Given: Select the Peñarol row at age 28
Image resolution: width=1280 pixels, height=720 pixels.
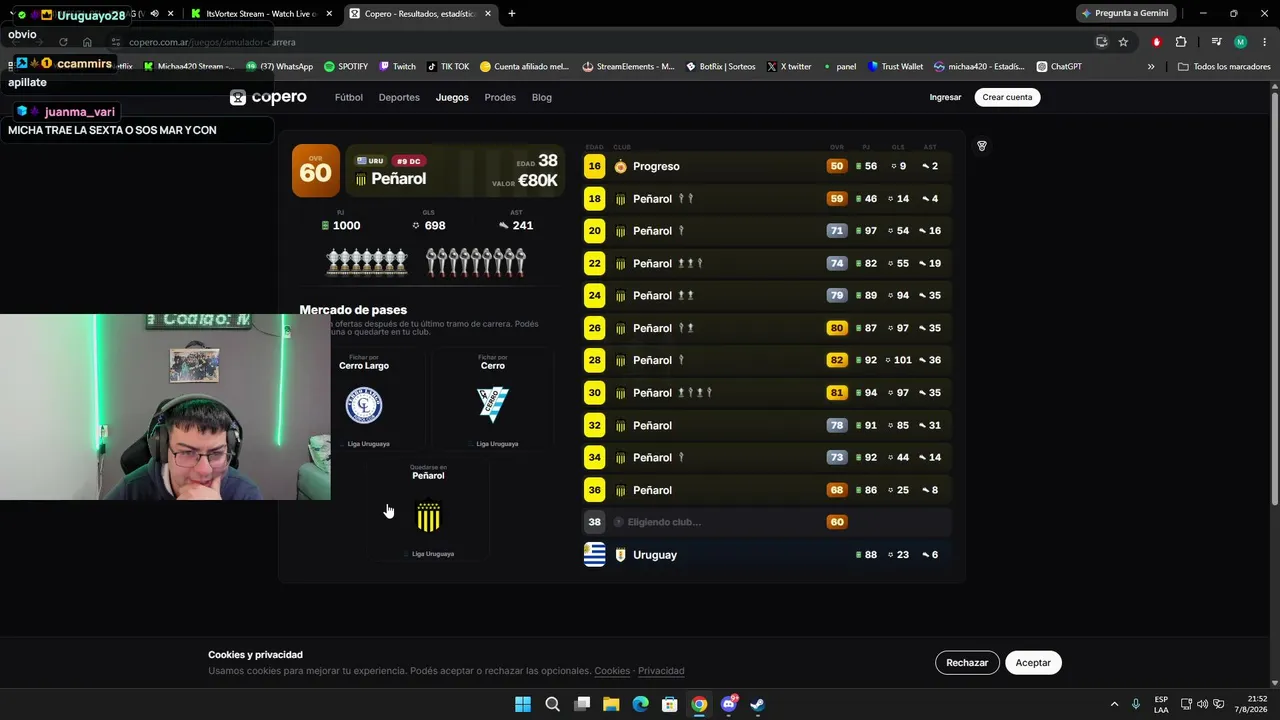Looking at the screenshot, I should 766,360.
